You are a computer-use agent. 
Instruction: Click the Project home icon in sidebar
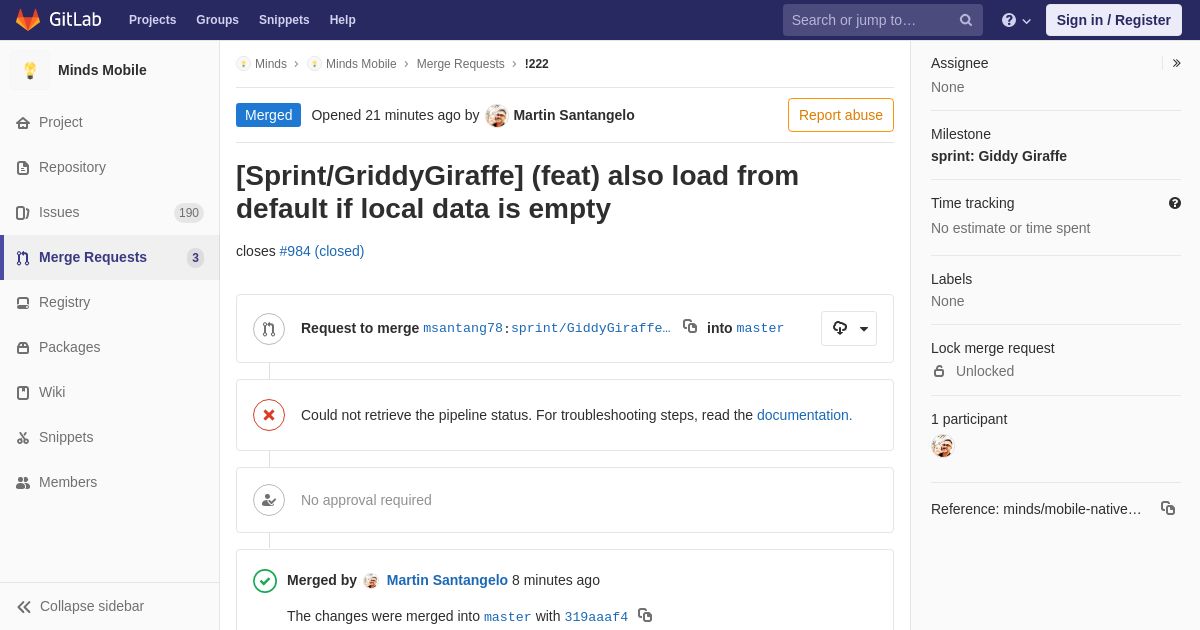click(x=23, y=123)
